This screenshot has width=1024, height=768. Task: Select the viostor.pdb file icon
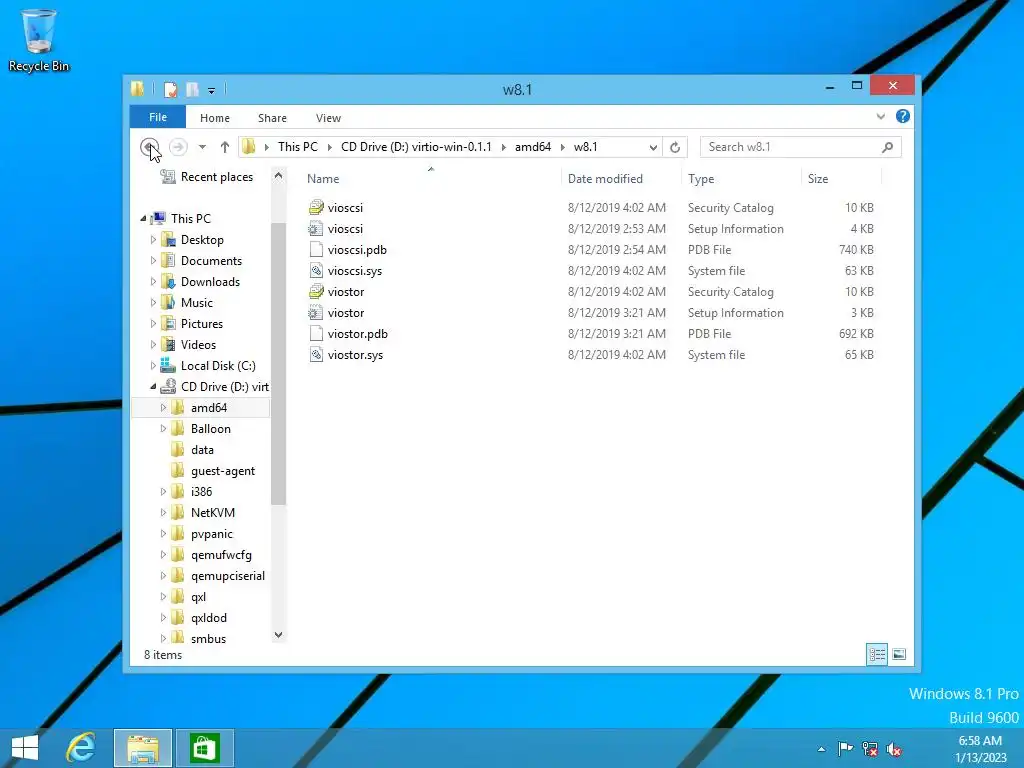[x=316, y=334]
